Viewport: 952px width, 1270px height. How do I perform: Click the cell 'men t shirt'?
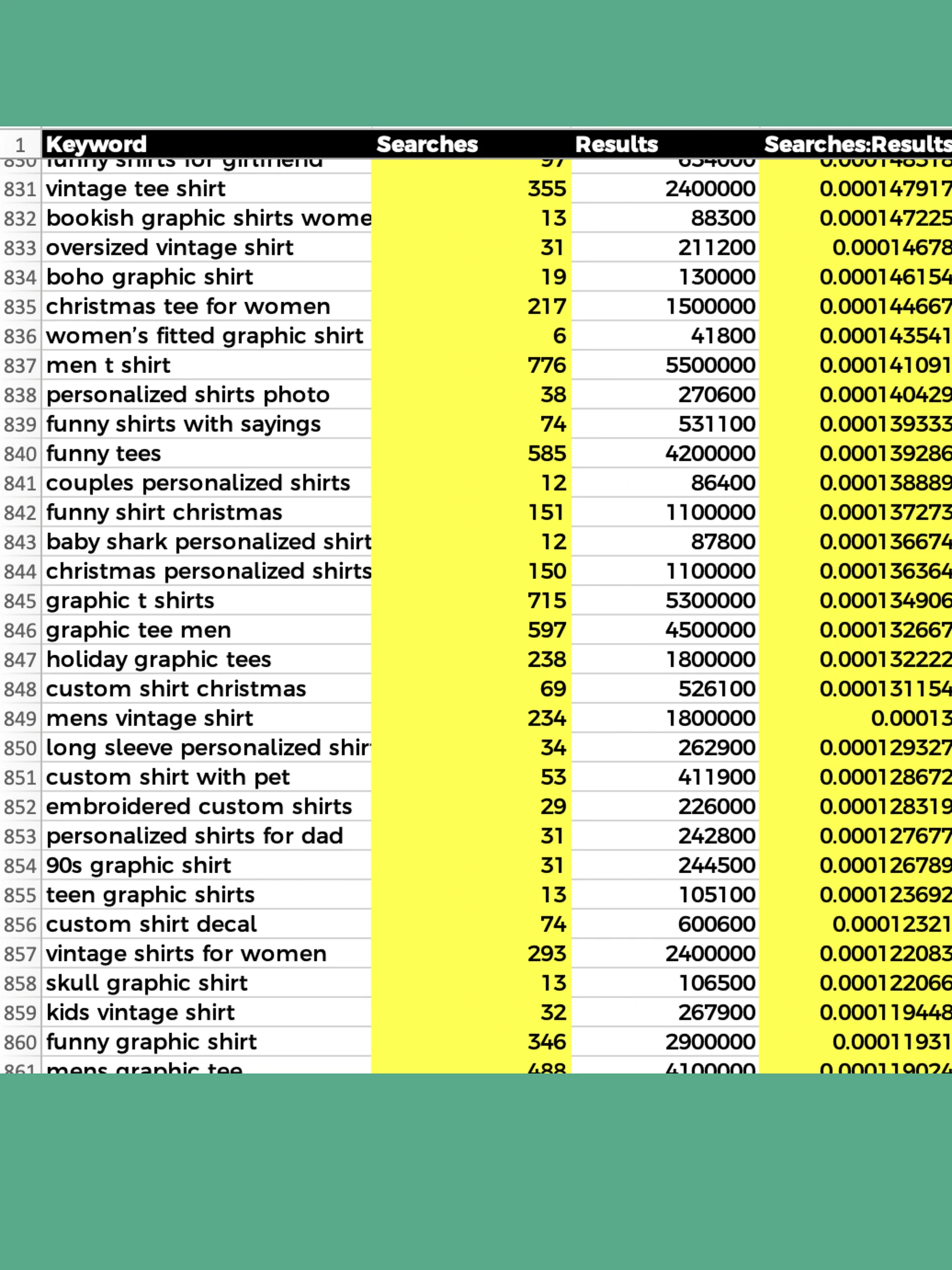(x=207, y=365)
